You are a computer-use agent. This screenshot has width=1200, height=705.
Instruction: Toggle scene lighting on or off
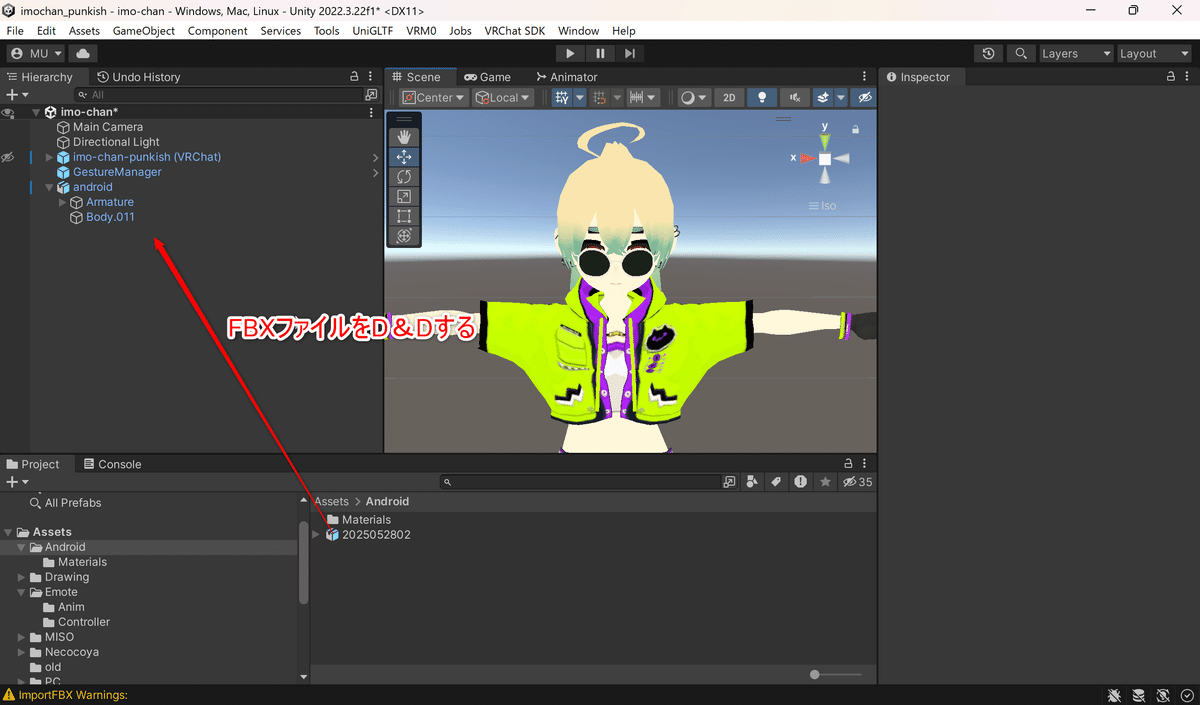tap(761, 97)
